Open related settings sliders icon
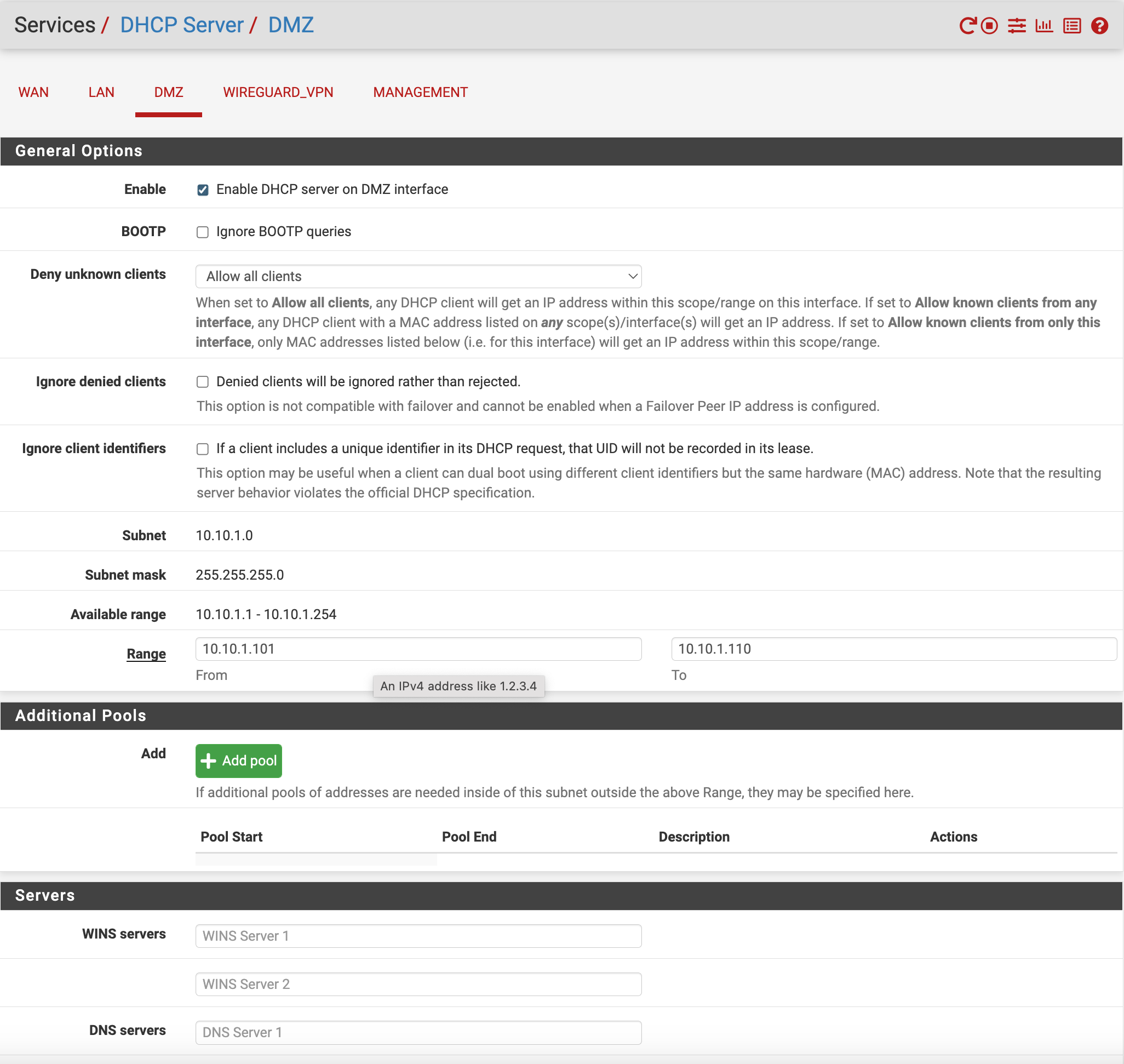This screenshot has height=1064, width=1124. [x=1016, y=26]
